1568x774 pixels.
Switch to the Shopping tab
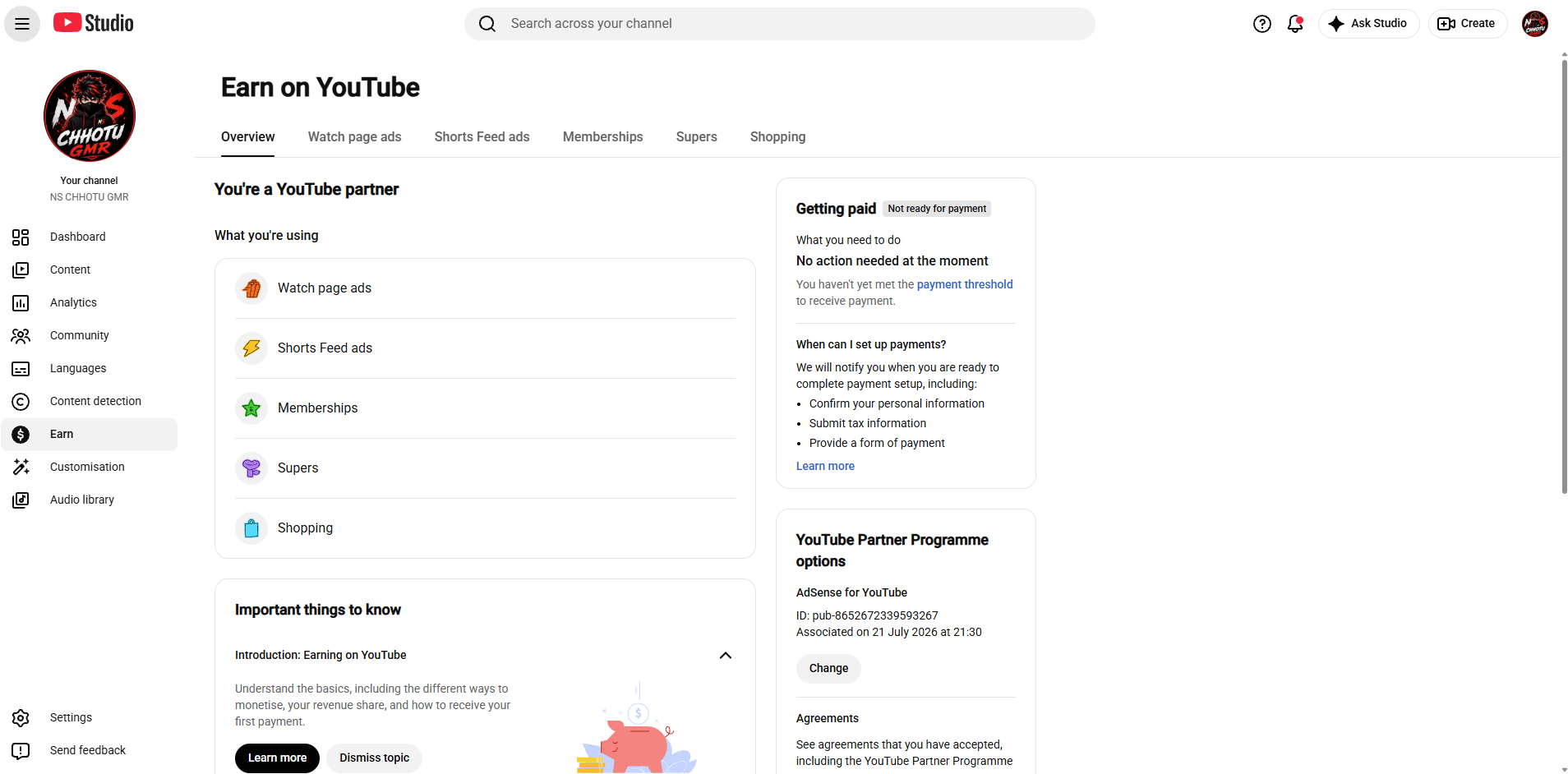pyautogui.click(x=777, y=136)
